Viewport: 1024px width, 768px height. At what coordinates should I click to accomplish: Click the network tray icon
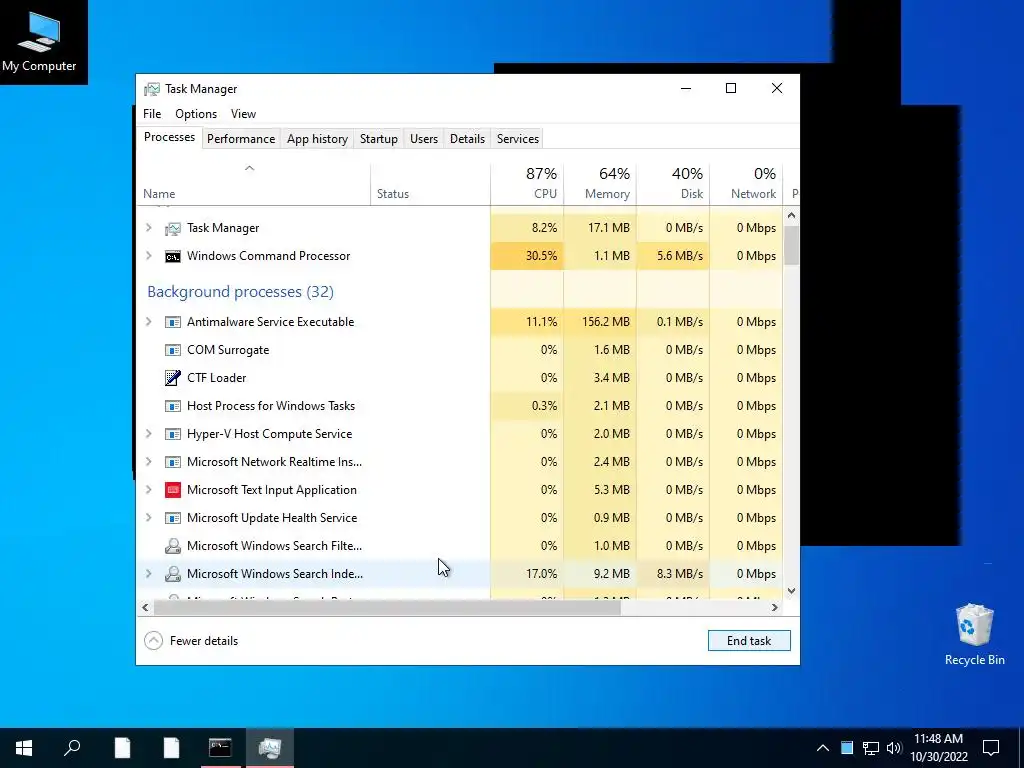tap(871, 748)
